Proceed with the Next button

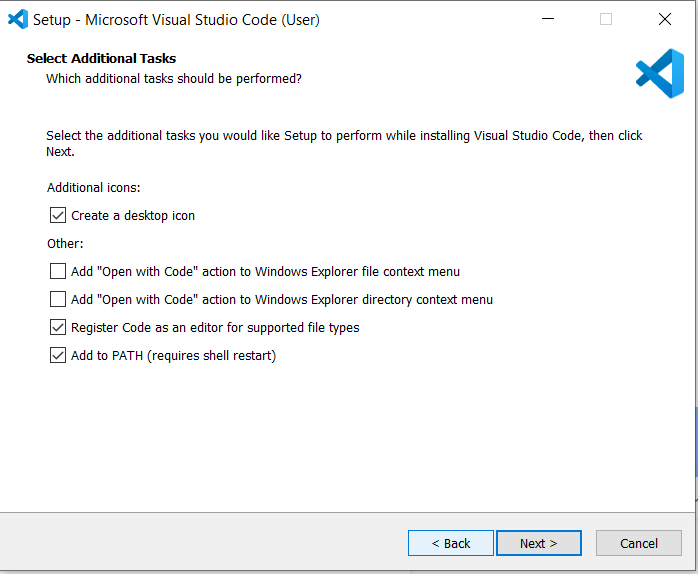point(539,543)
